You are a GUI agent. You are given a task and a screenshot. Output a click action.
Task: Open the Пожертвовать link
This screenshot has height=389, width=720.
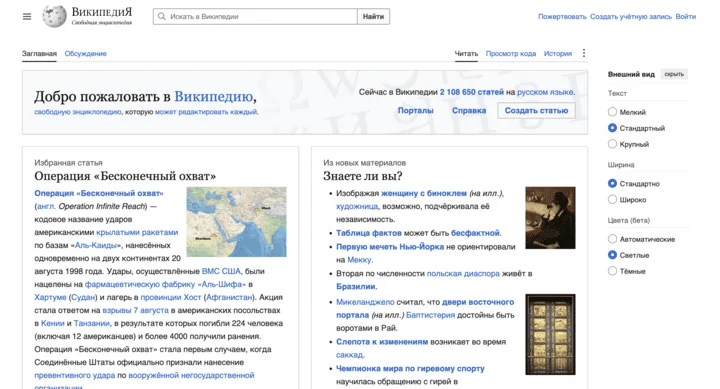(x=562, y=17)
